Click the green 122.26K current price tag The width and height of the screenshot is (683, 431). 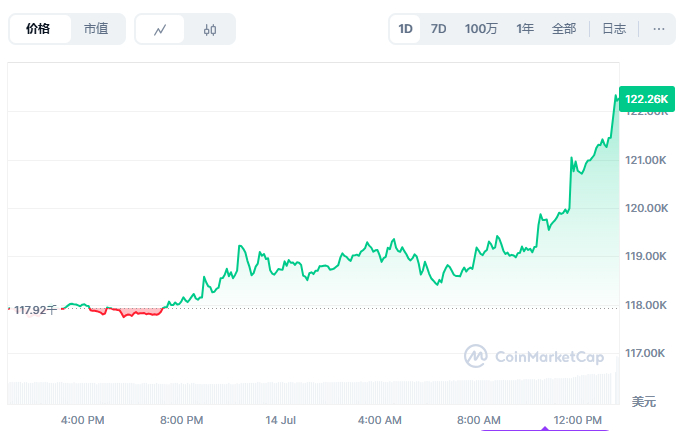pyautogui.click(x=645, y=99)
